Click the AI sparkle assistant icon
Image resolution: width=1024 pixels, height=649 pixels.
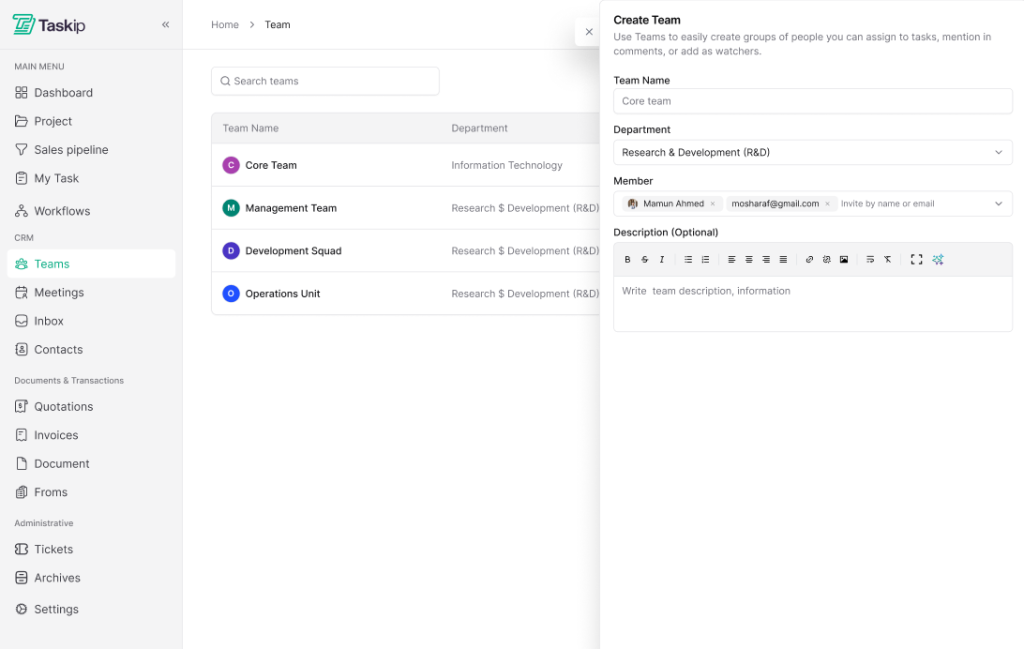pos(938,260)
